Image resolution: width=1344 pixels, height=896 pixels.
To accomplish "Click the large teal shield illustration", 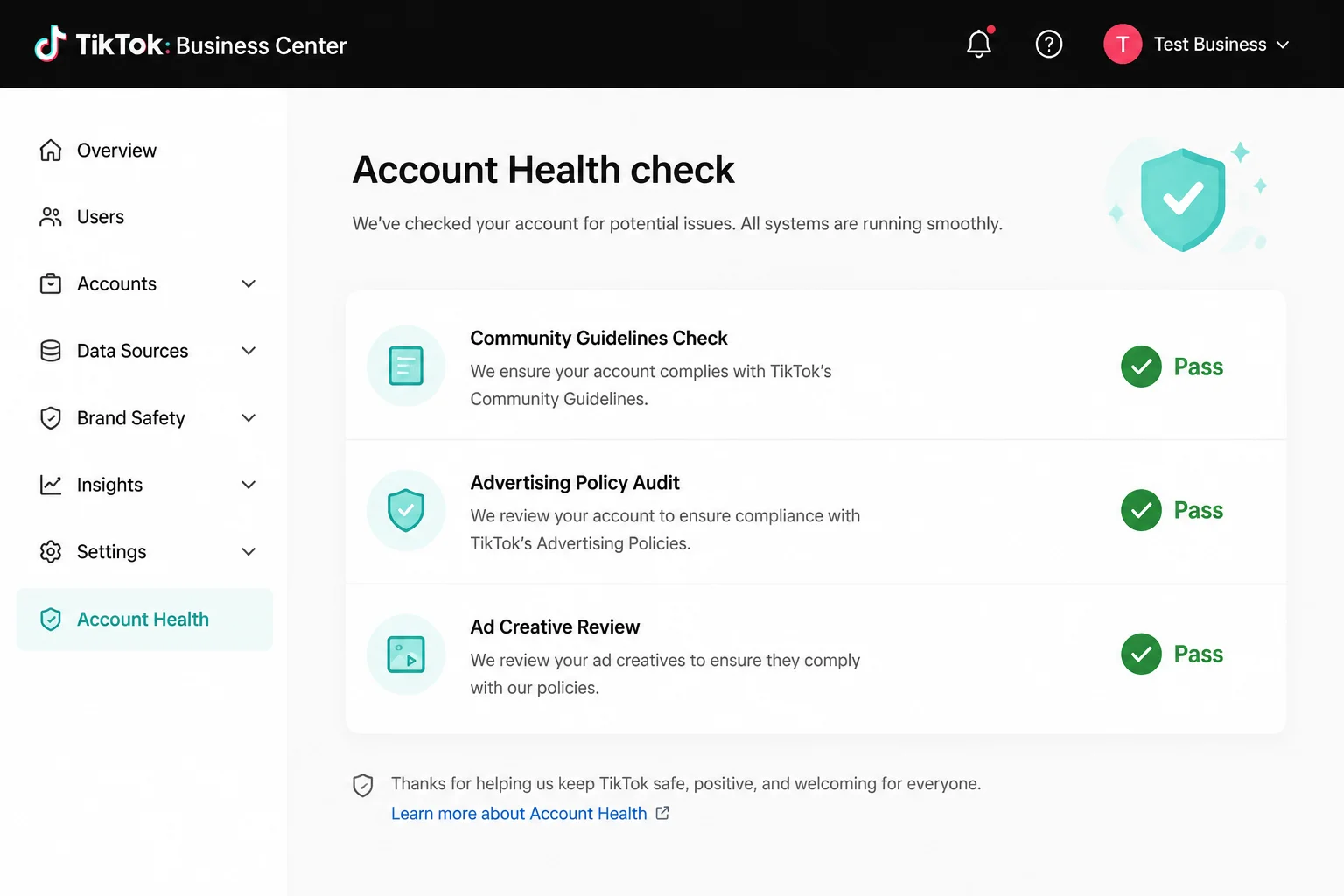I will coord(1183,199).
